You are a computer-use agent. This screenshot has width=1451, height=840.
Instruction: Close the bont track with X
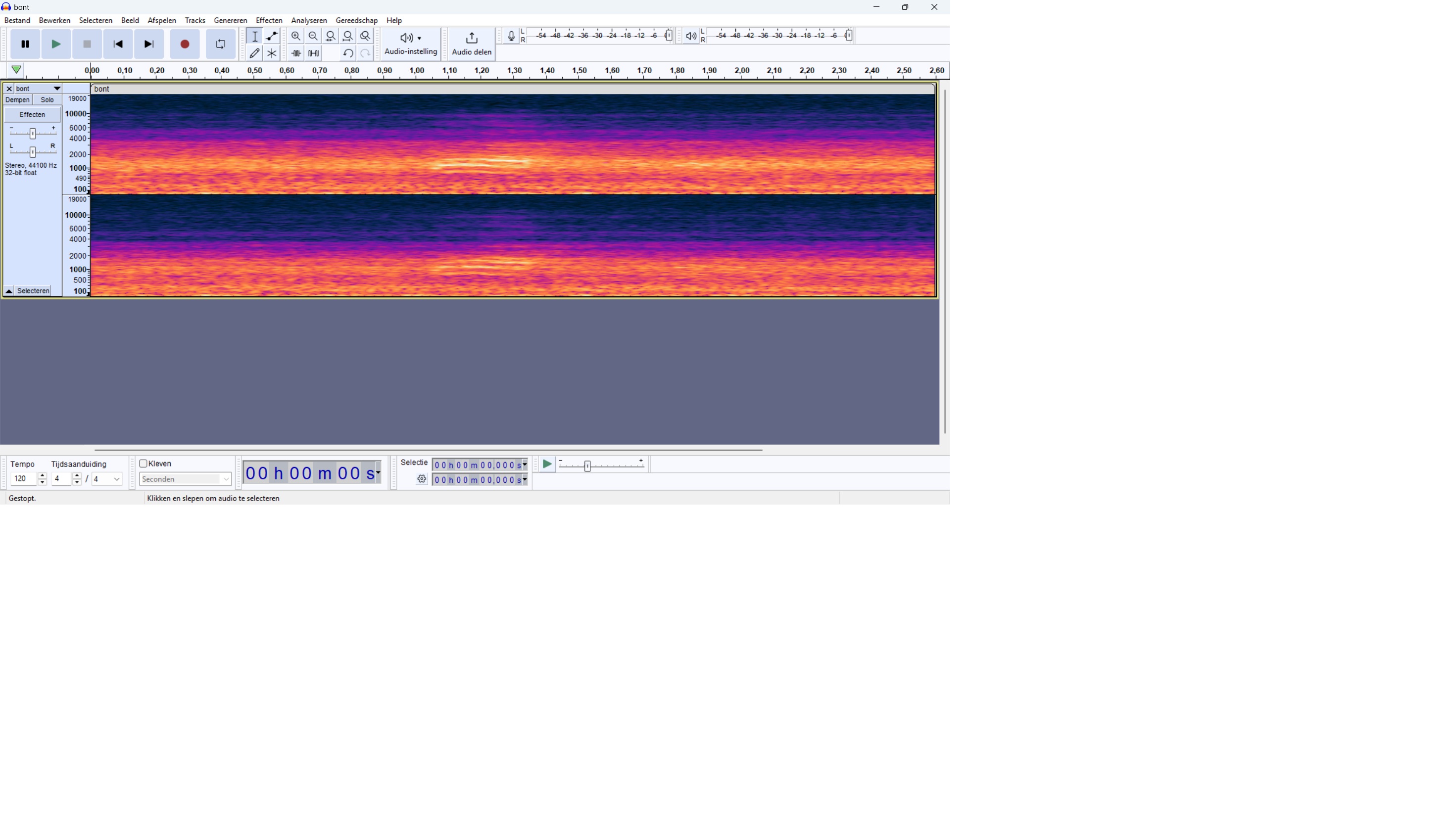click(x=9, y=89)
